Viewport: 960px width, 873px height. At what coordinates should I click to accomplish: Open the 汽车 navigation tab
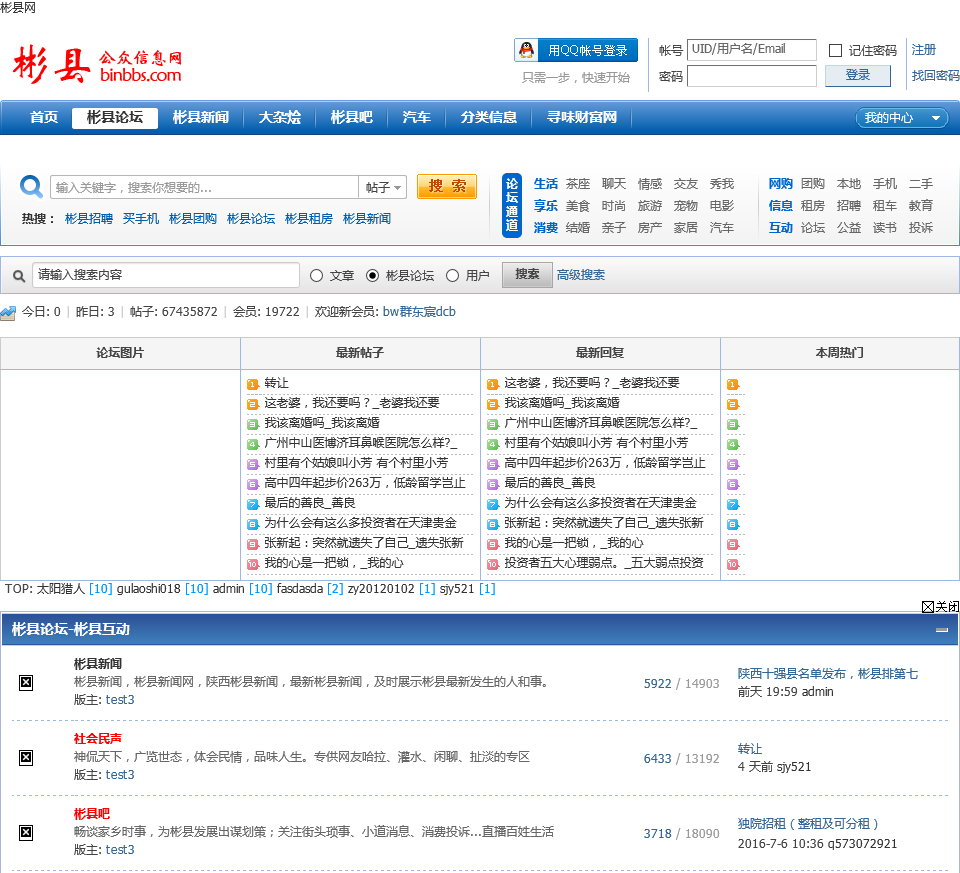pyautogui.click(x=416, y=118)
